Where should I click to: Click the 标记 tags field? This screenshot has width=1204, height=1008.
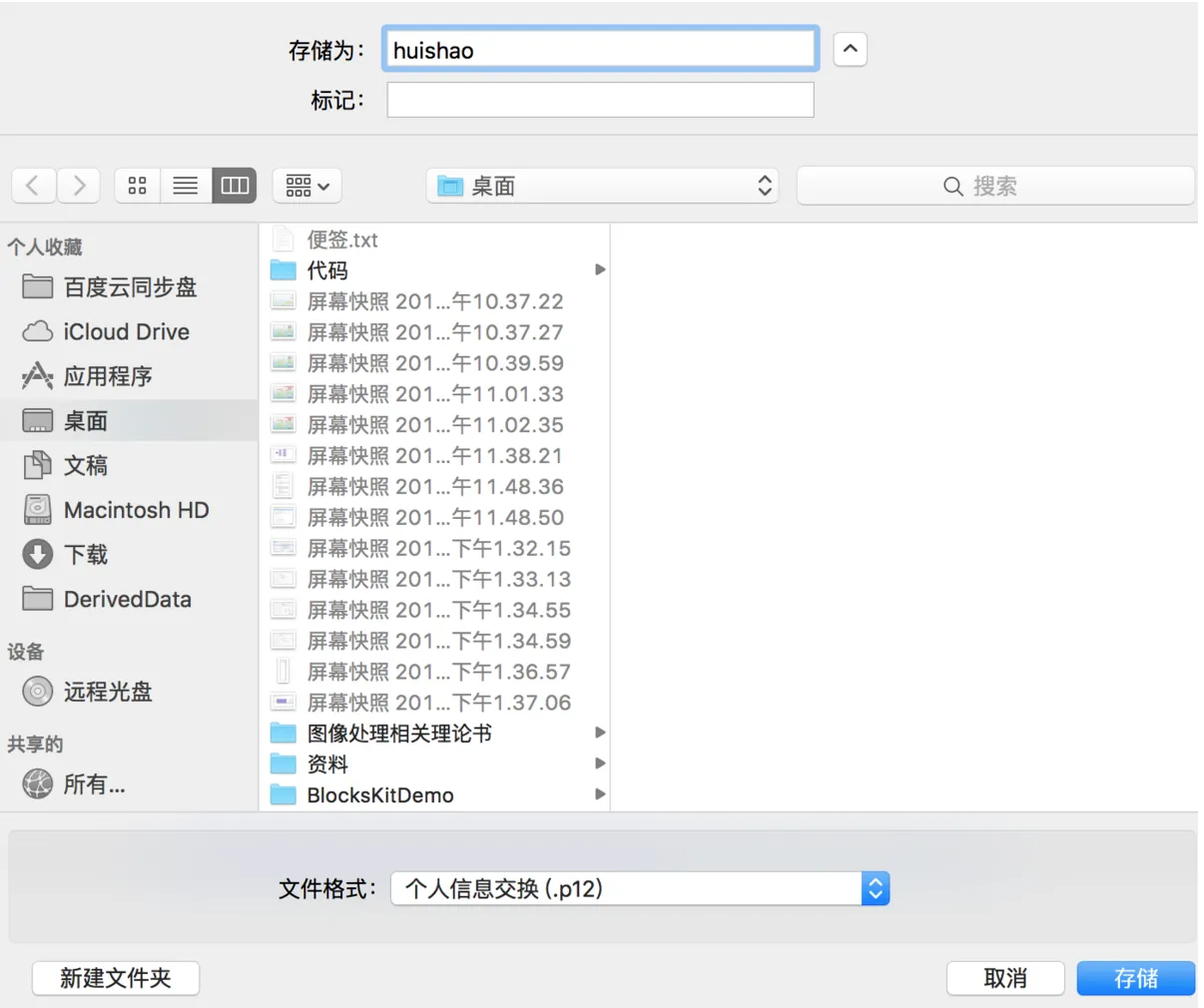coord(600,100)
